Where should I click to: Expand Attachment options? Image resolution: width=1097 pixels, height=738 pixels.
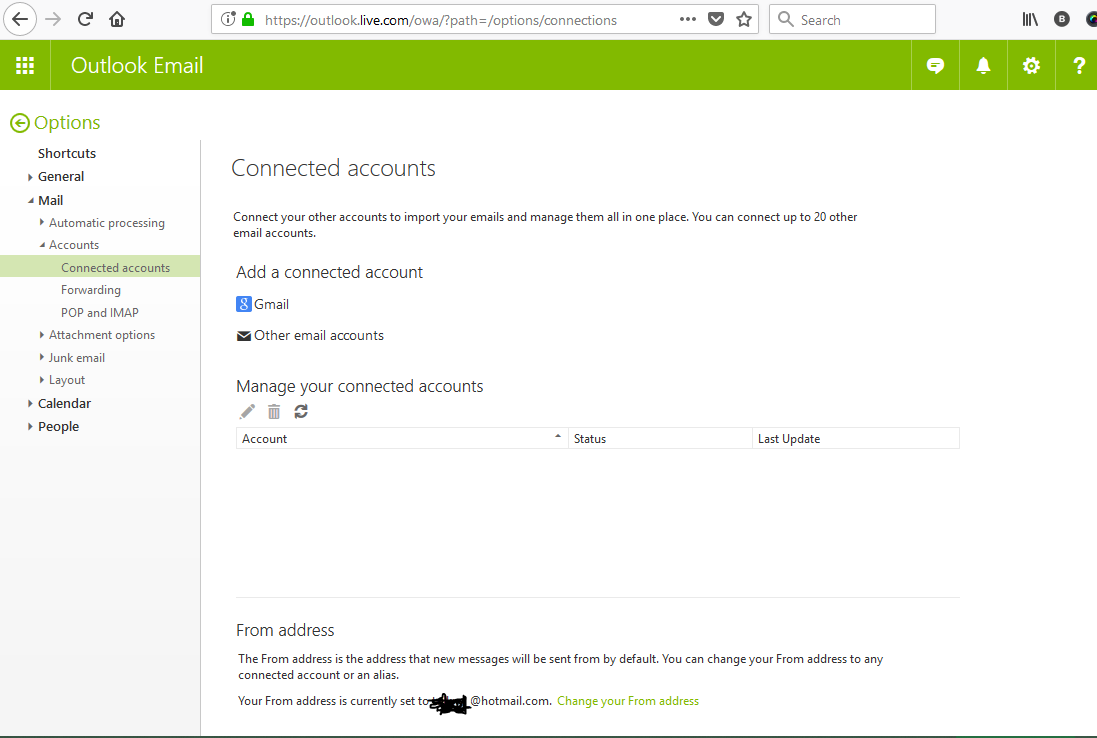click(42, 335)
